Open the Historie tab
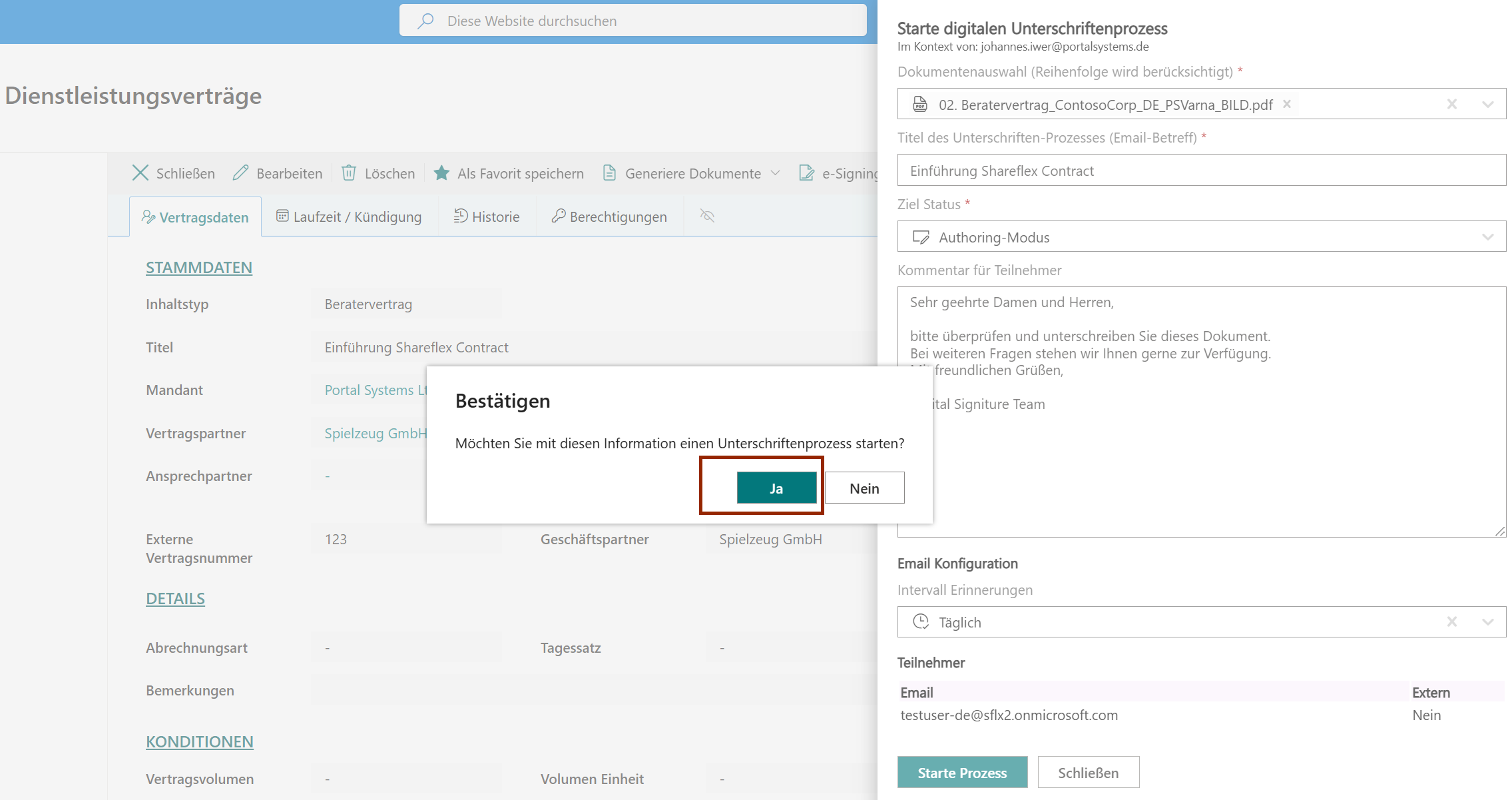The image size is (1512, 800). (x=487, y=216)
